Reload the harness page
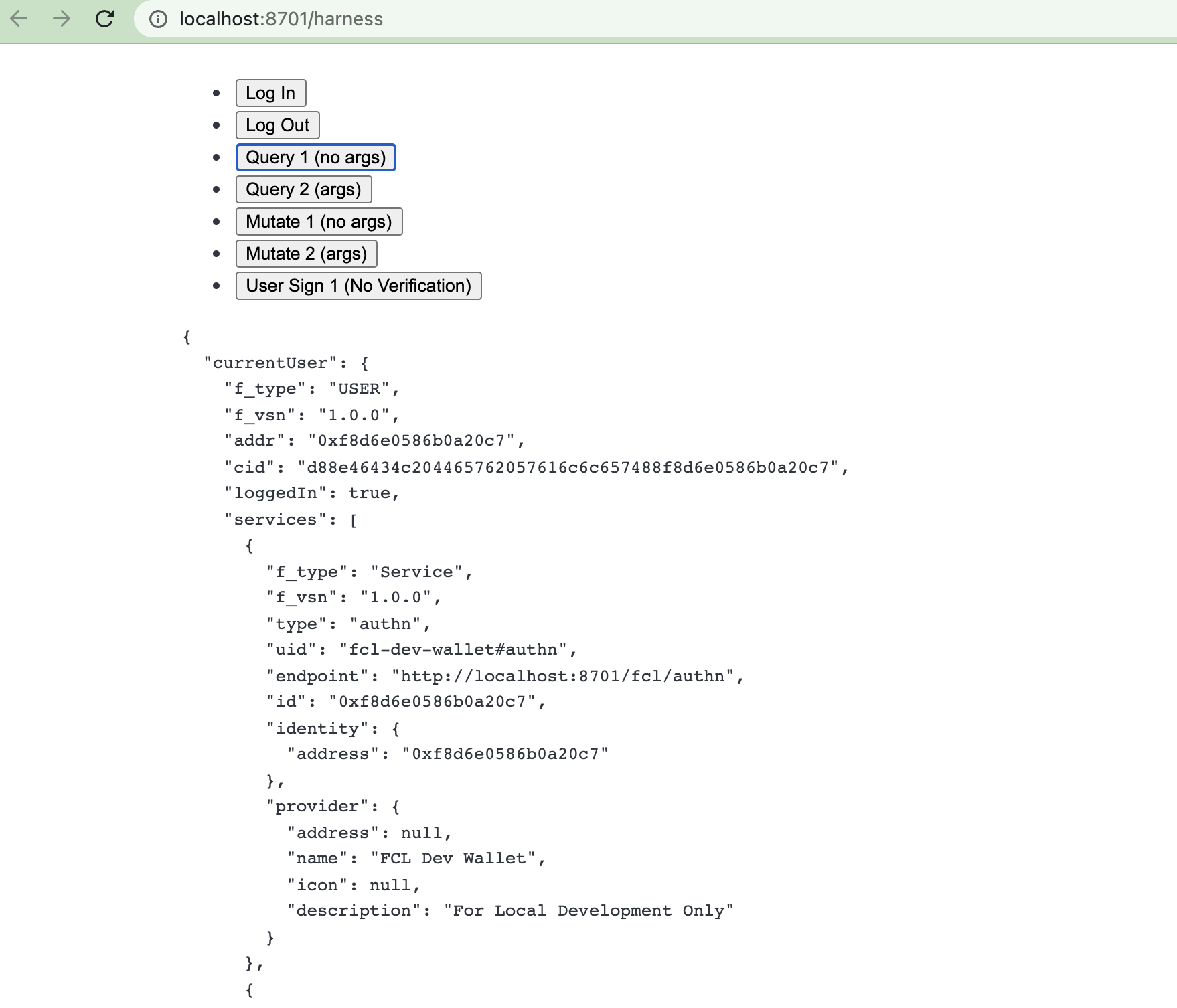 pyautogui.click(x=104, y=19)
